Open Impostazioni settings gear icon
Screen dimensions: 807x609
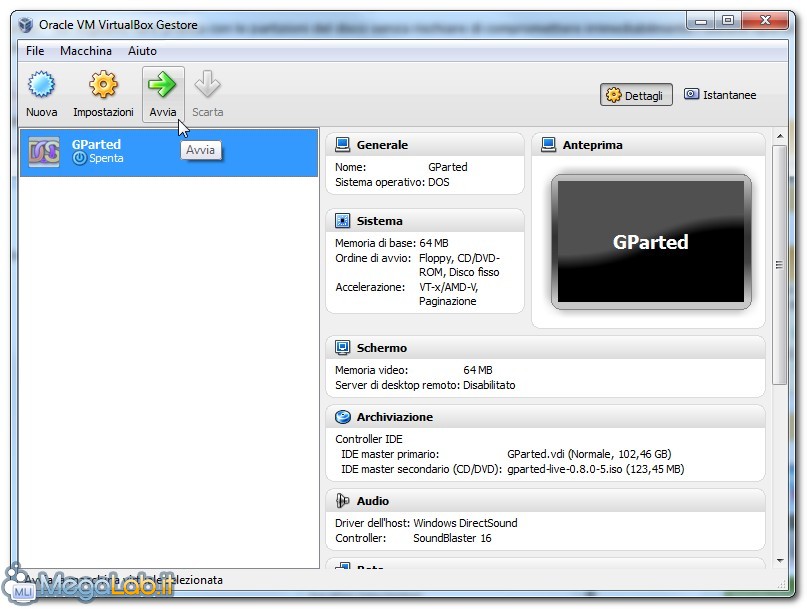click(103, 86)
